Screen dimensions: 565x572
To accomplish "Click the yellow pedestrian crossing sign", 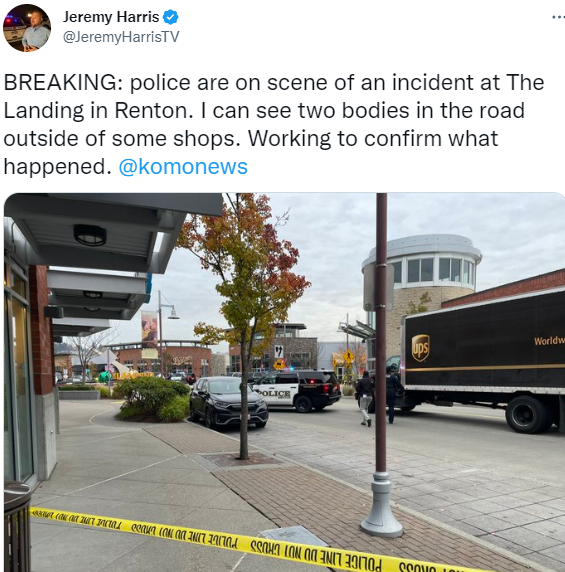I will point(348,356).
